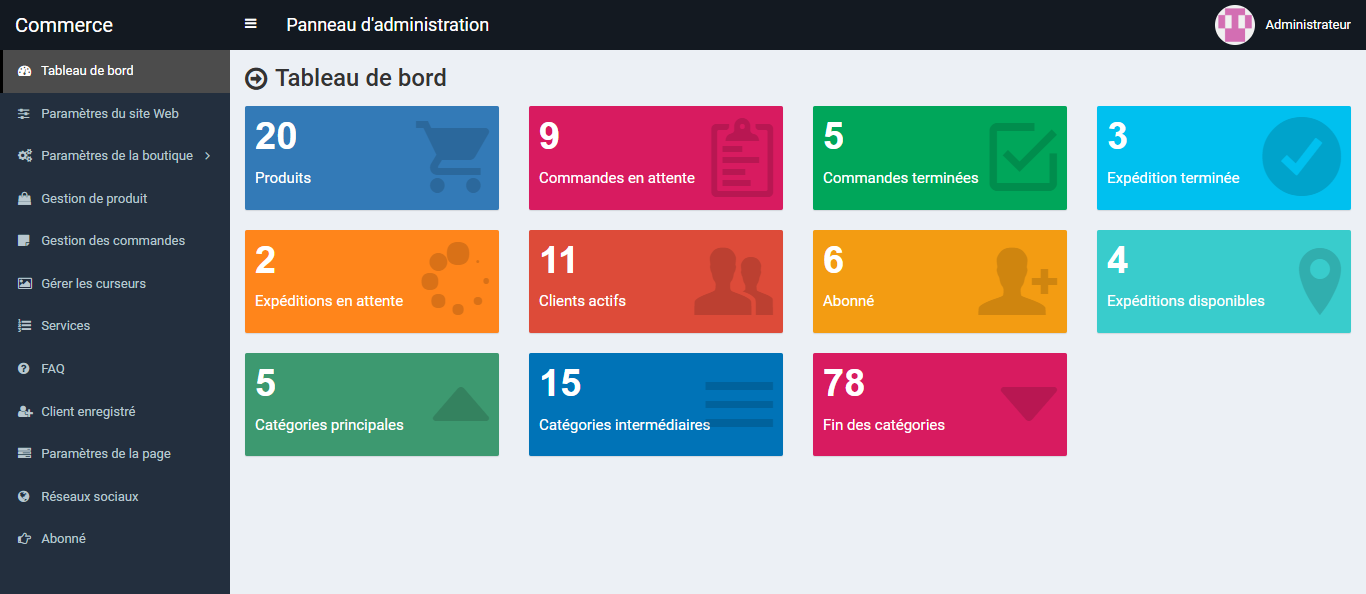
Task: Click the Commerce logo text
Action: click(63, 24)
